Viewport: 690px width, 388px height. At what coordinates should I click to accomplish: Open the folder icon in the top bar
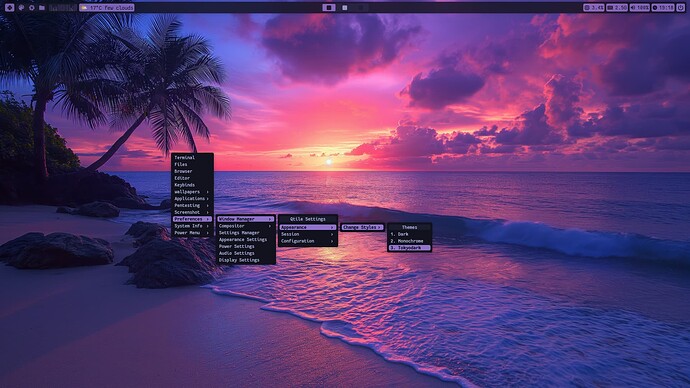(x=42, y=7)
